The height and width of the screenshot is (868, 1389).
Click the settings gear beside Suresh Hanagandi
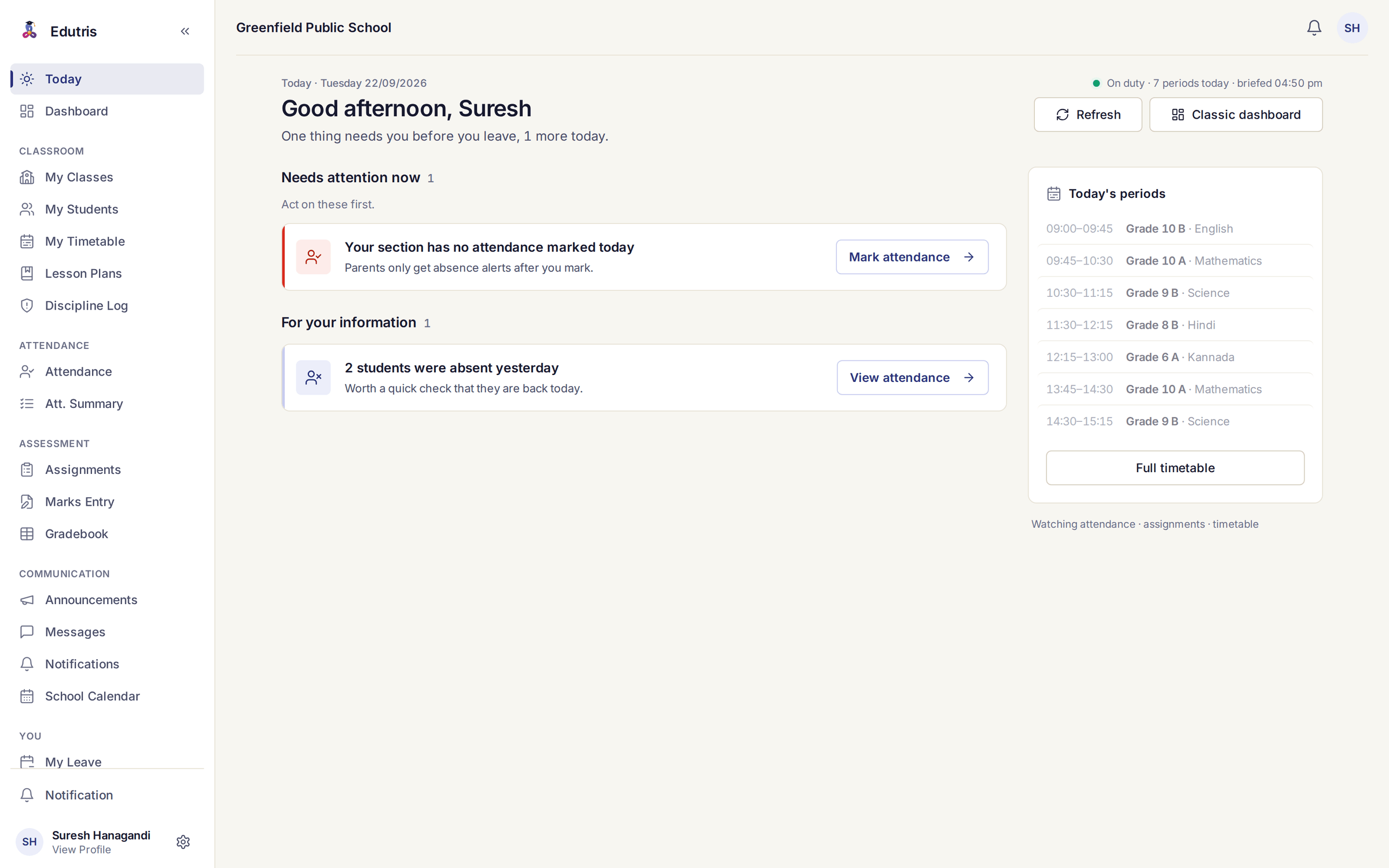[183, 841]
